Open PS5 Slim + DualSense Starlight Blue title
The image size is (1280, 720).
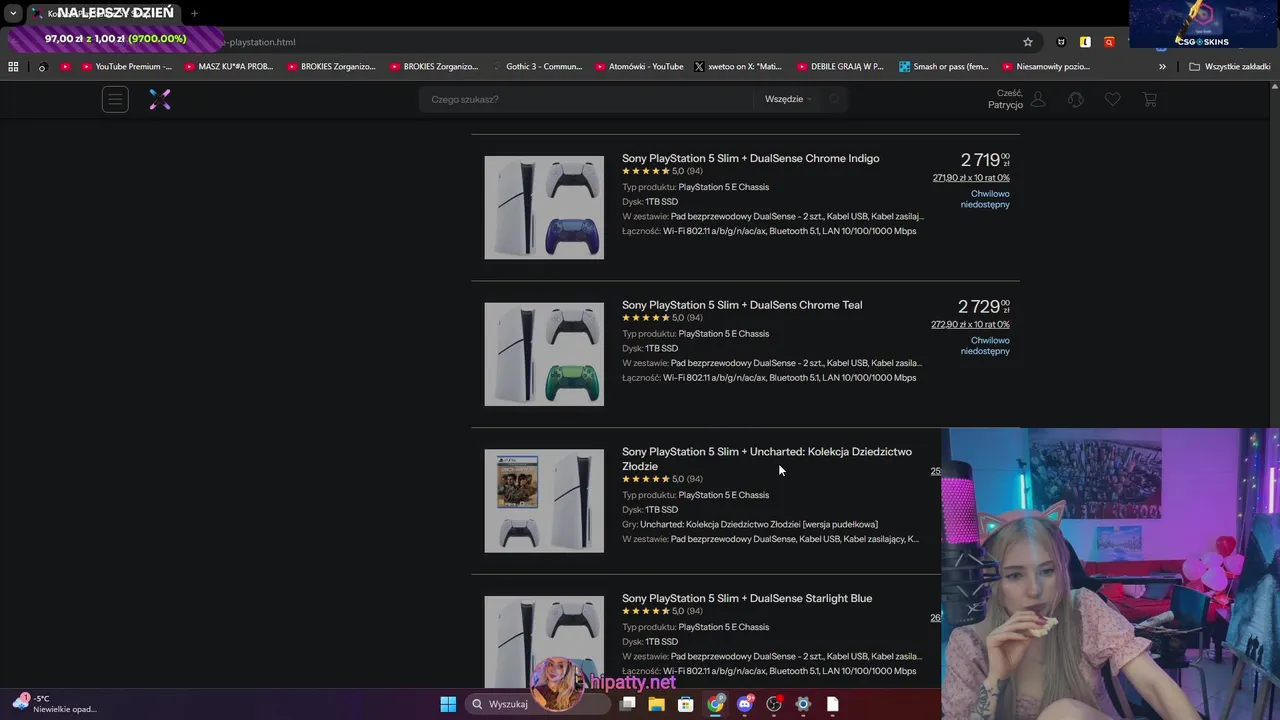747,598
